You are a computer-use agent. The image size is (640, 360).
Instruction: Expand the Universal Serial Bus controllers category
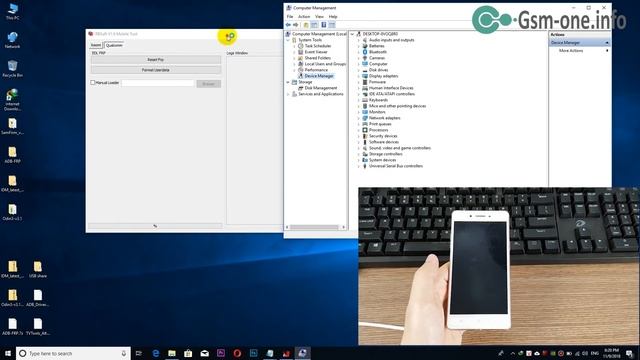(359, 166)
